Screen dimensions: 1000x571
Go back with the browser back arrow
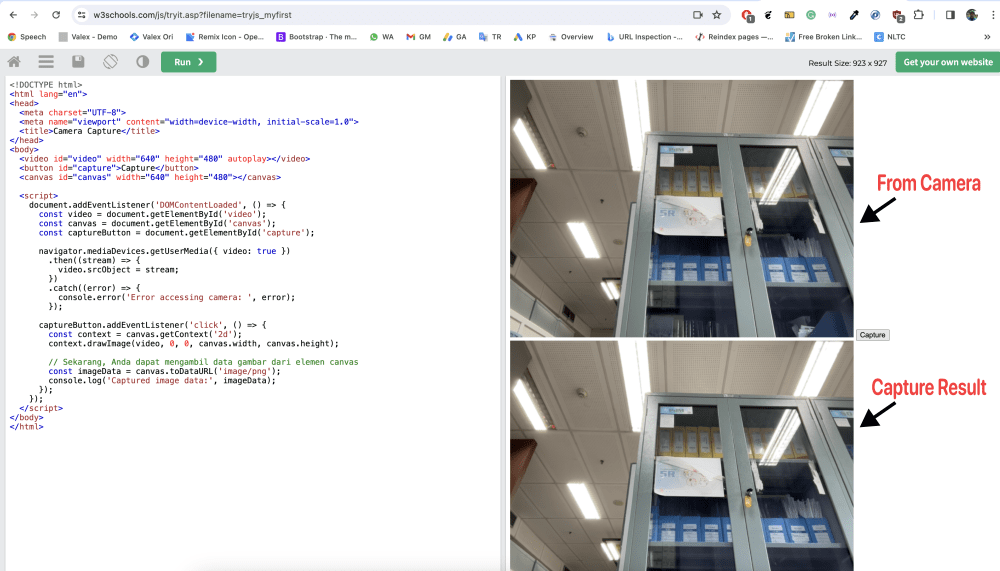coord(13,15)
